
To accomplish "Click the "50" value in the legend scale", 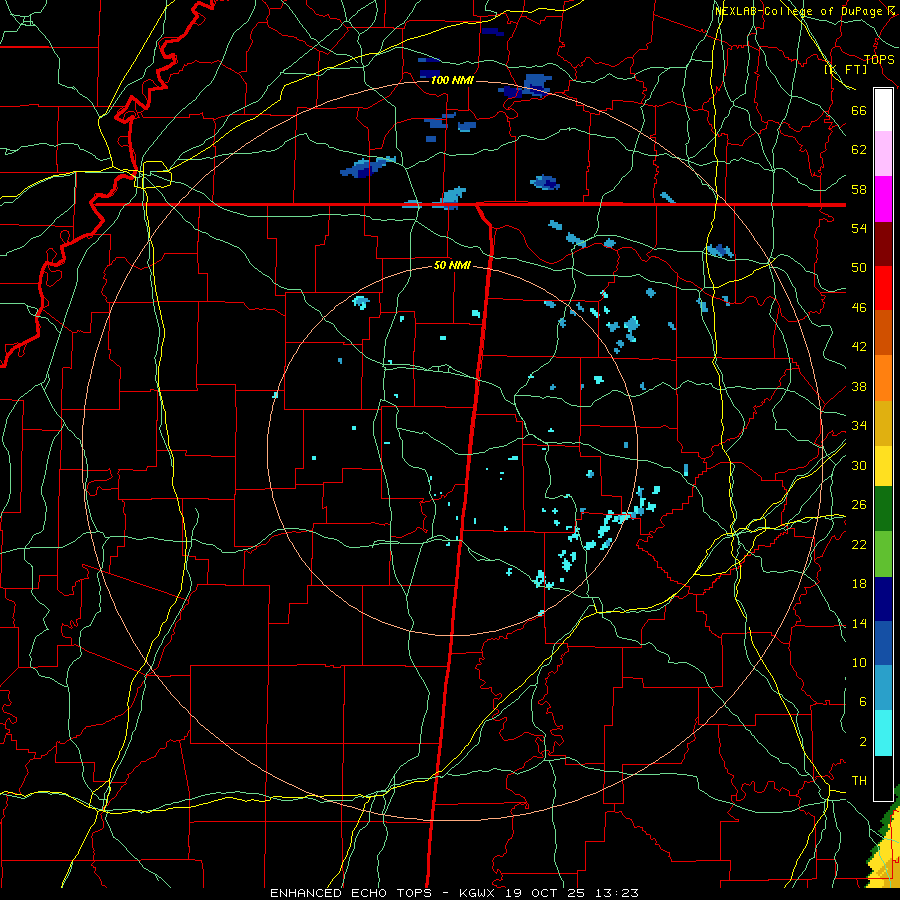I will point(859,267).
